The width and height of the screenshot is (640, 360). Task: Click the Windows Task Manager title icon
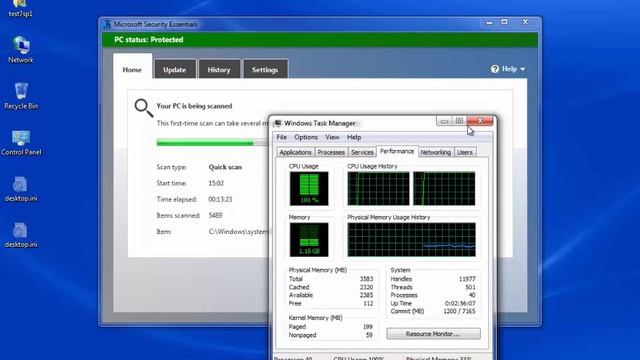pyautogui.click(x=278, y=123)
